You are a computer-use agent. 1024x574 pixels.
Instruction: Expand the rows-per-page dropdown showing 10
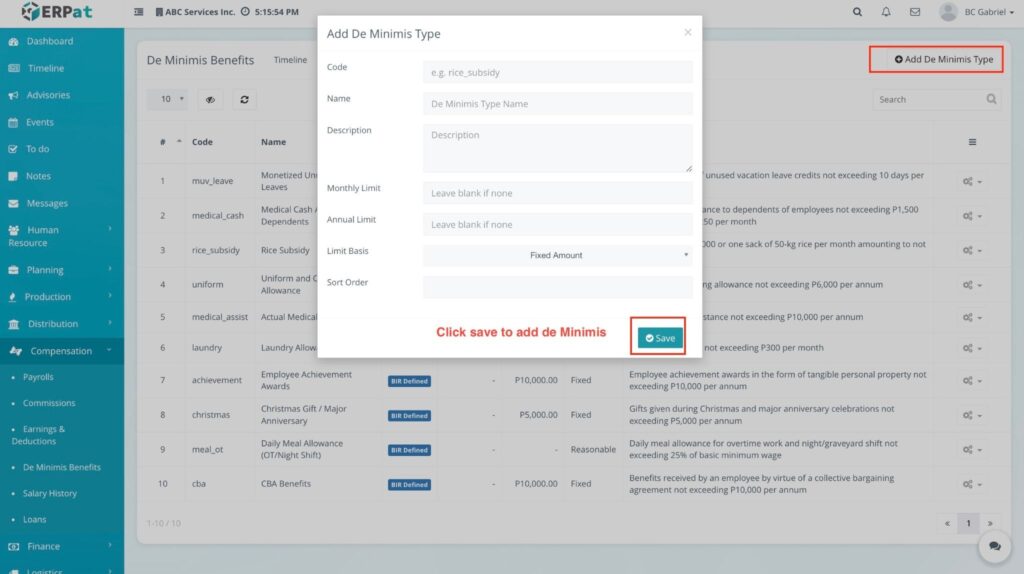[x=167, y=99]
